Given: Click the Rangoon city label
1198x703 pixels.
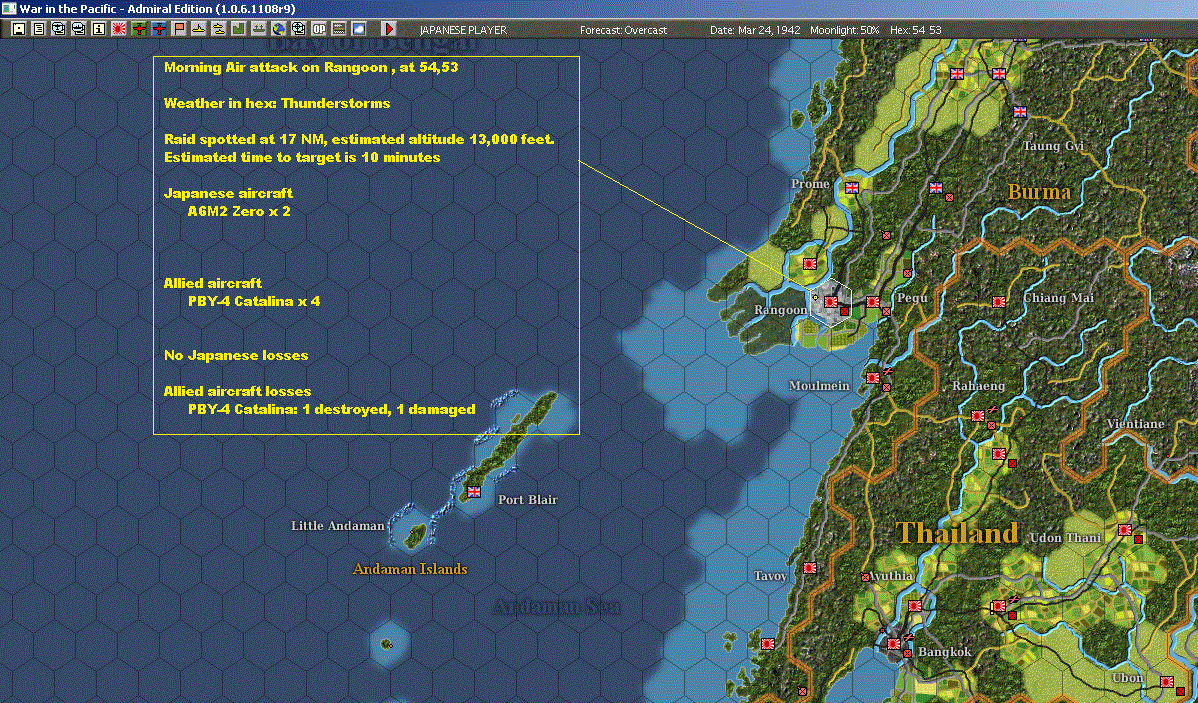Looking at the screenshot, I should 780,309.
